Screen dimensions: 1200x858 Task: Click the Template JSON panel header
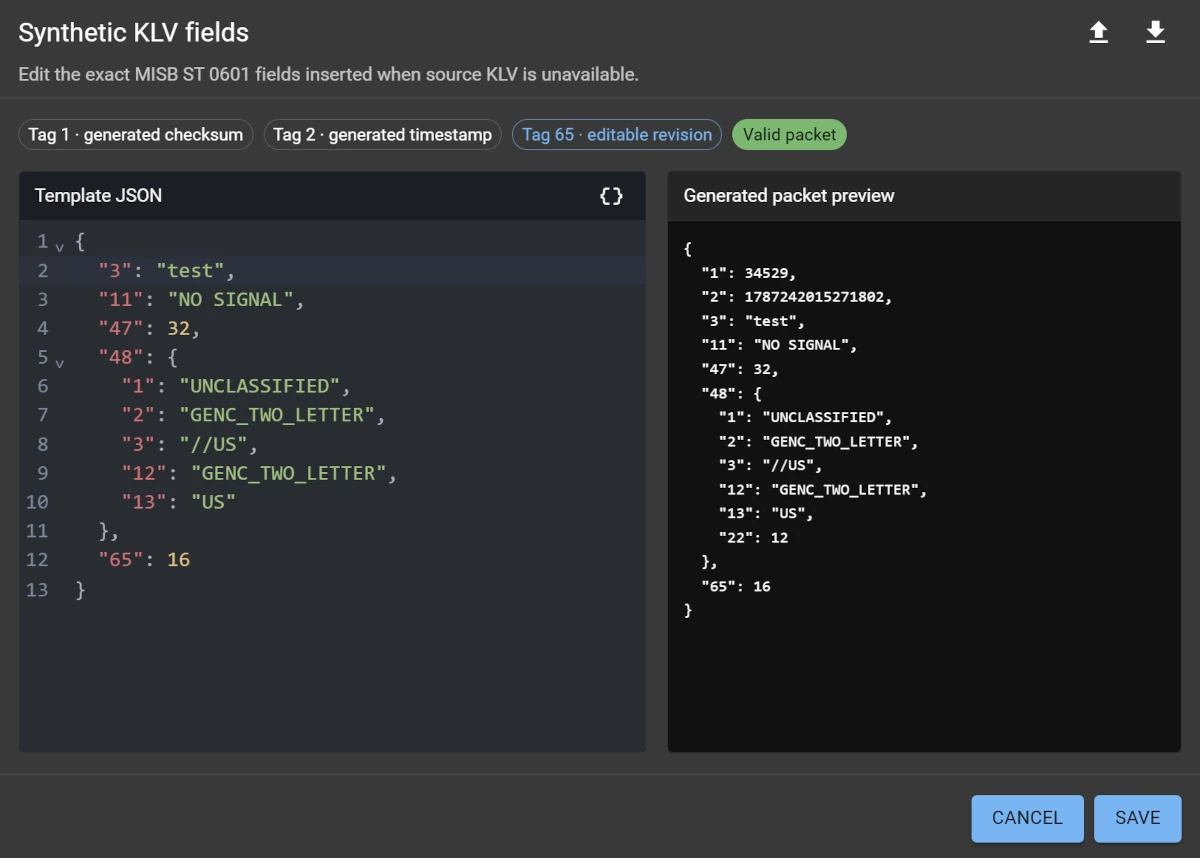pos(332,196)
